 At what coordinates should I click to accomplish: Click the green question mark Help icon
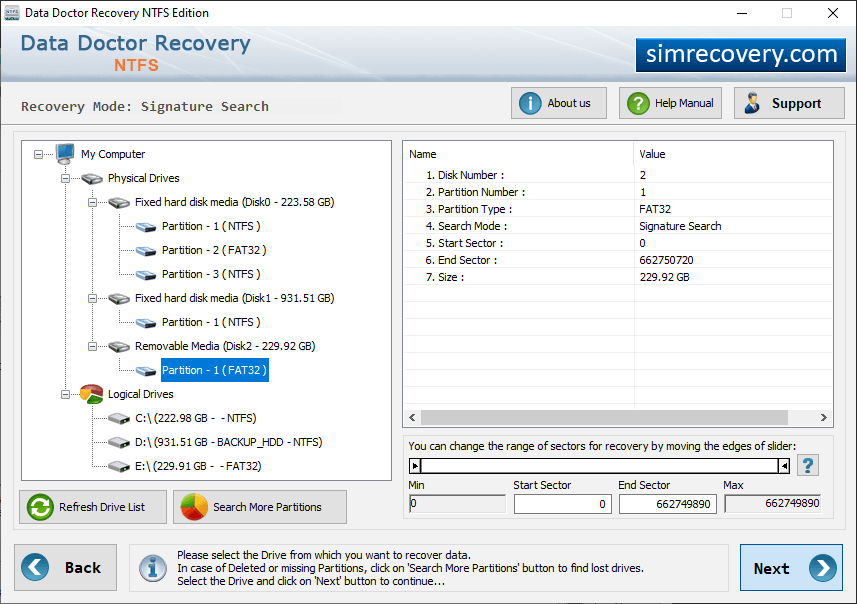click(638, 103)
